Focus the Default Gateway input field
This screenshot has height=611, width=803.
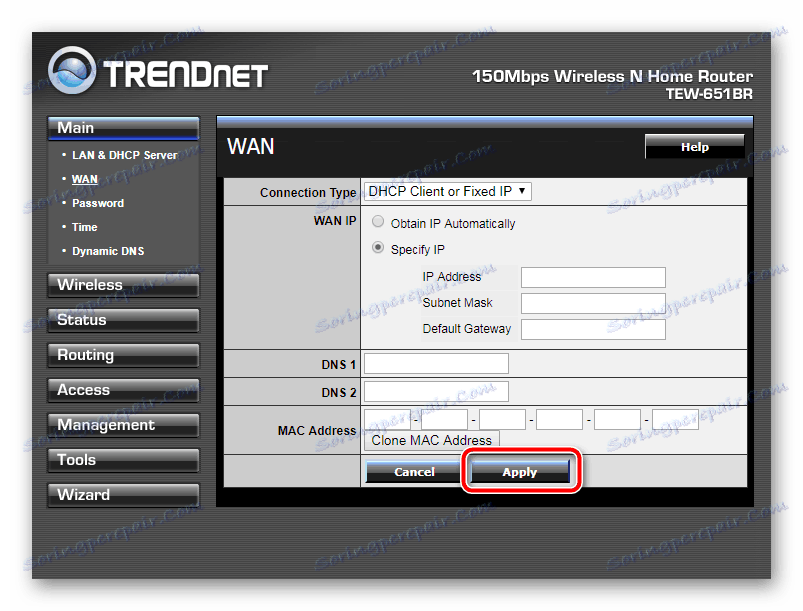click(593, 329)
